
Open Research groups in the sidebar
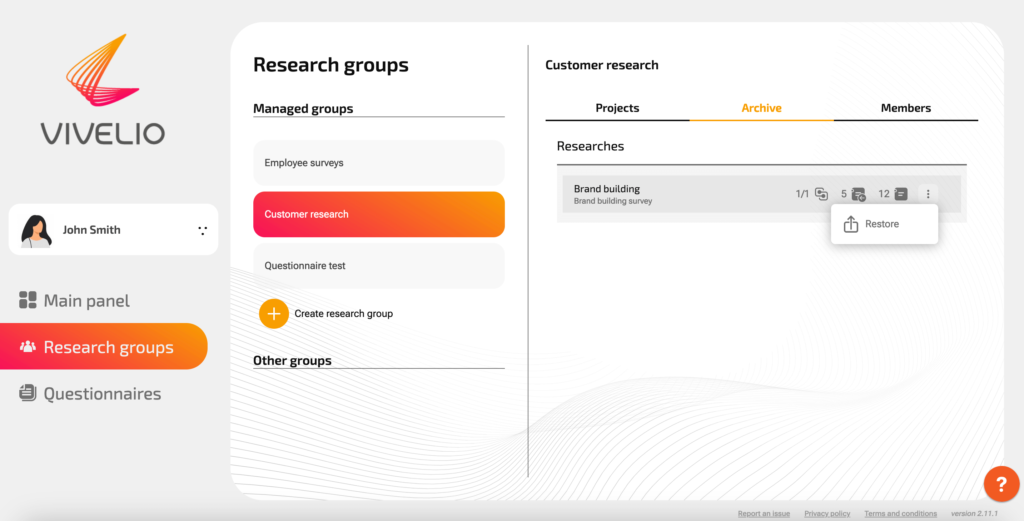pyautogui.click(x=104, y=347)
